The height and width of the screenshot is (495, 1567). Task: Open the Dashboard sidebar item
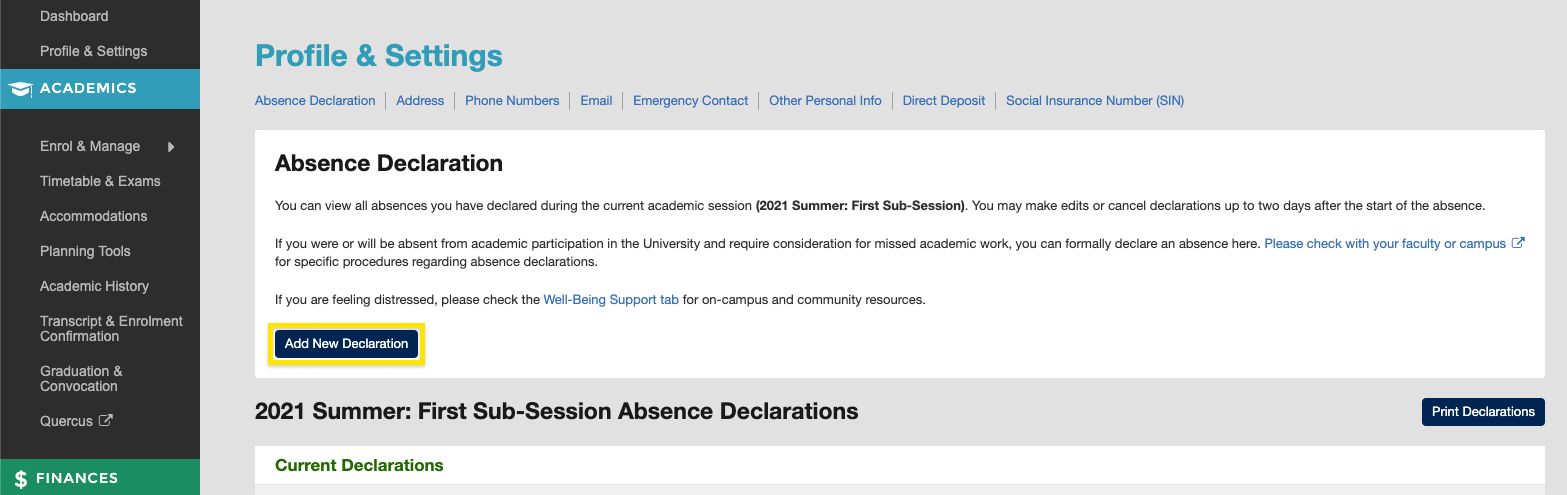pyautogui.click(x=74, y=16)
